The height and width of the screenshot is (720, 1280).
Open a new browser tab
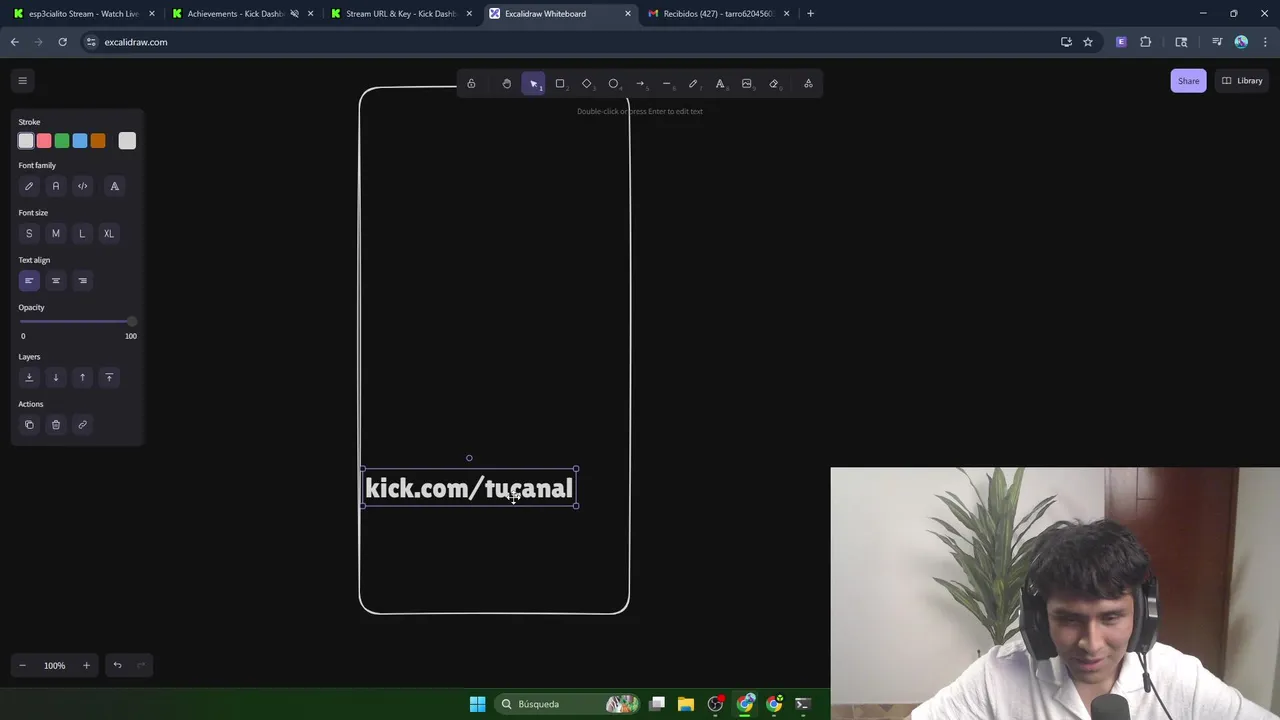point(810,14)
